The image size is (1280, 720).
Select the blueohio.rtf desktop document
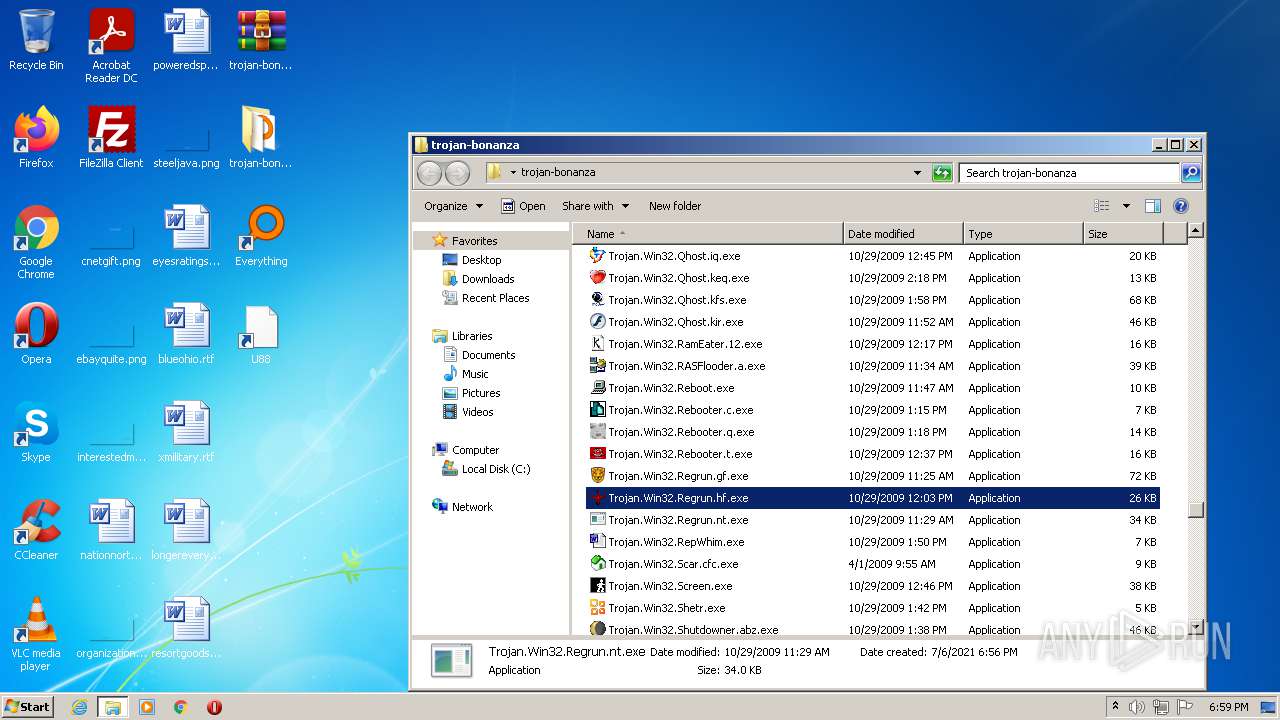pos(186,334)
